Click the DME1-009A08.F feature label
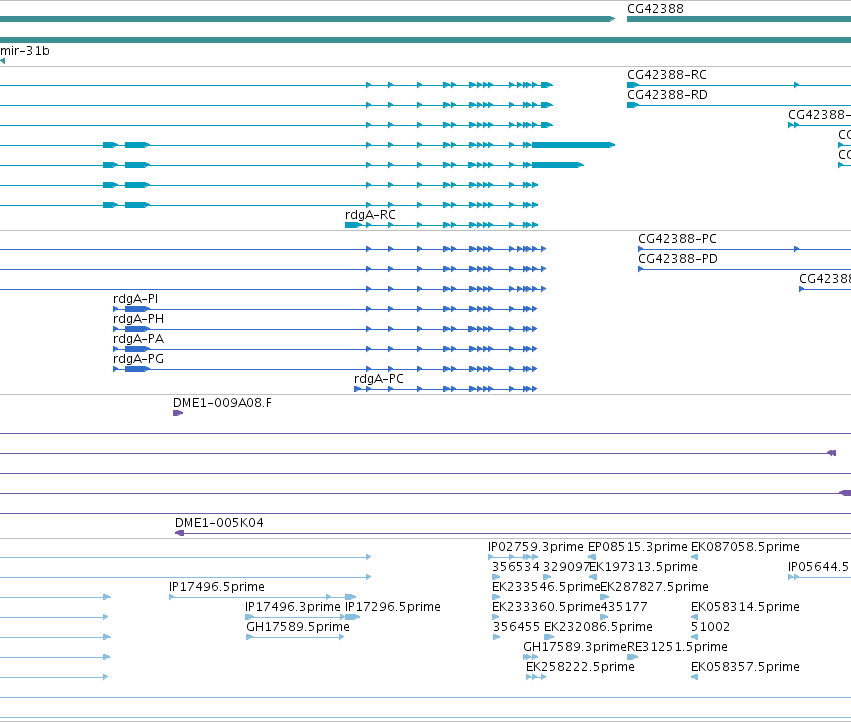This screenshot has width=851, height=722. point(223,403)
